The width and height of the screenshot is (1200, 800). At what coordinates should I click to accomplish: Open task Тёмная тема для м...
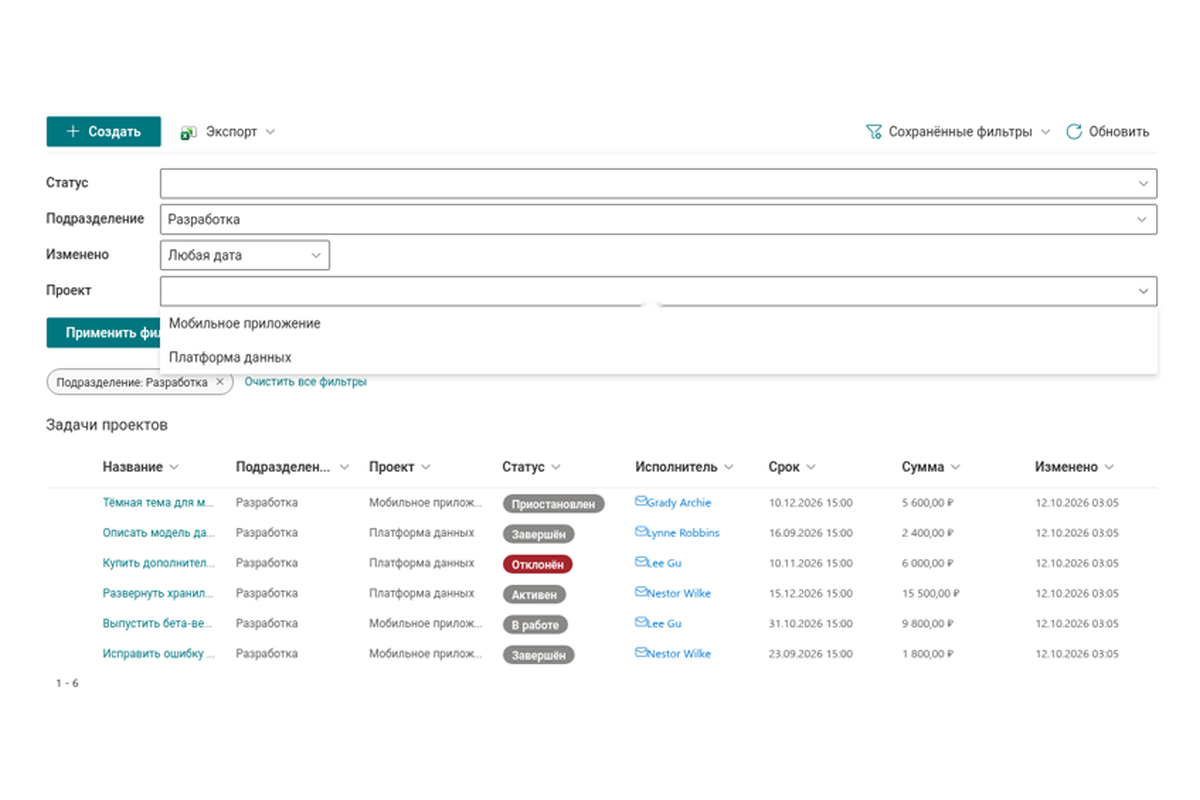coord(158,503)
